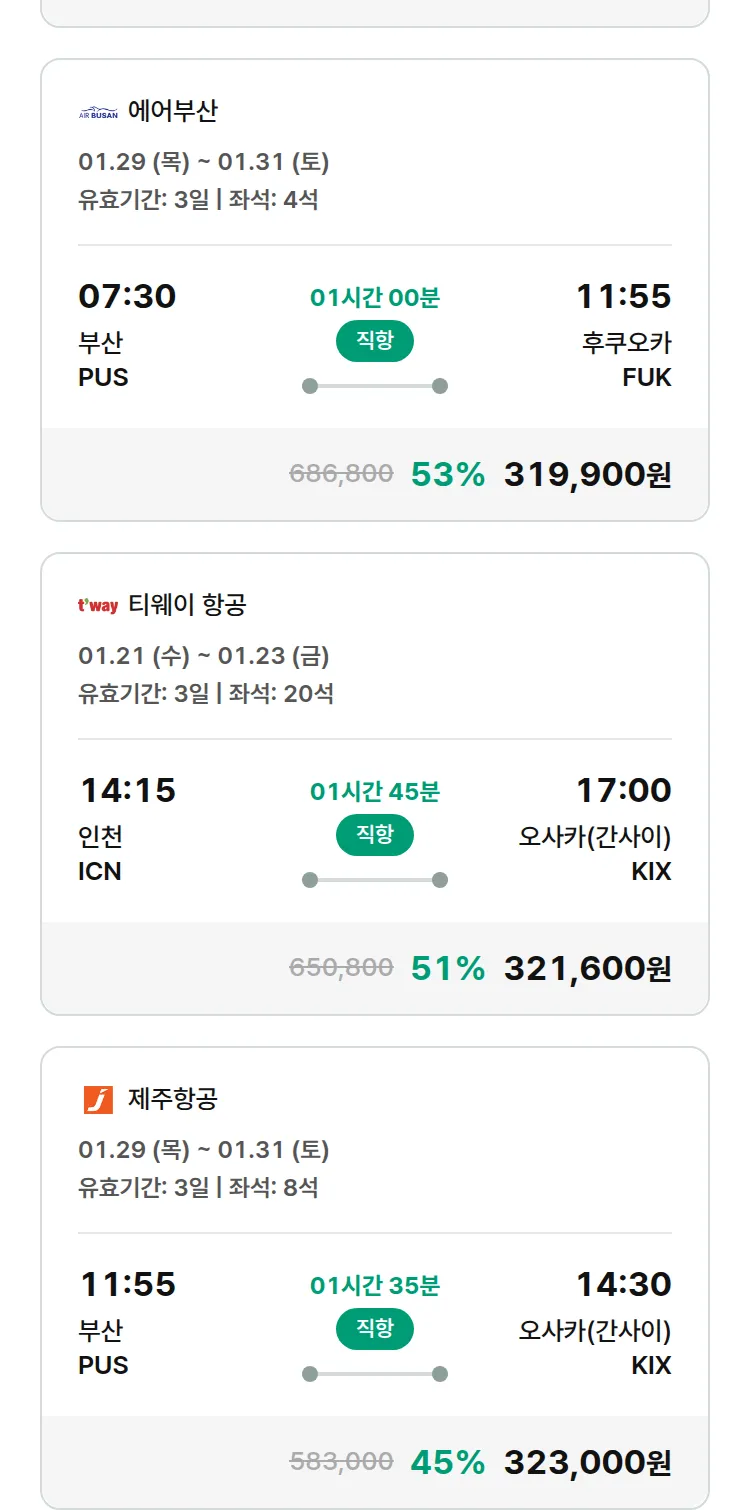Open the 티웨이 항공 airline name
Screen dimensions: 750x1510
187,605
